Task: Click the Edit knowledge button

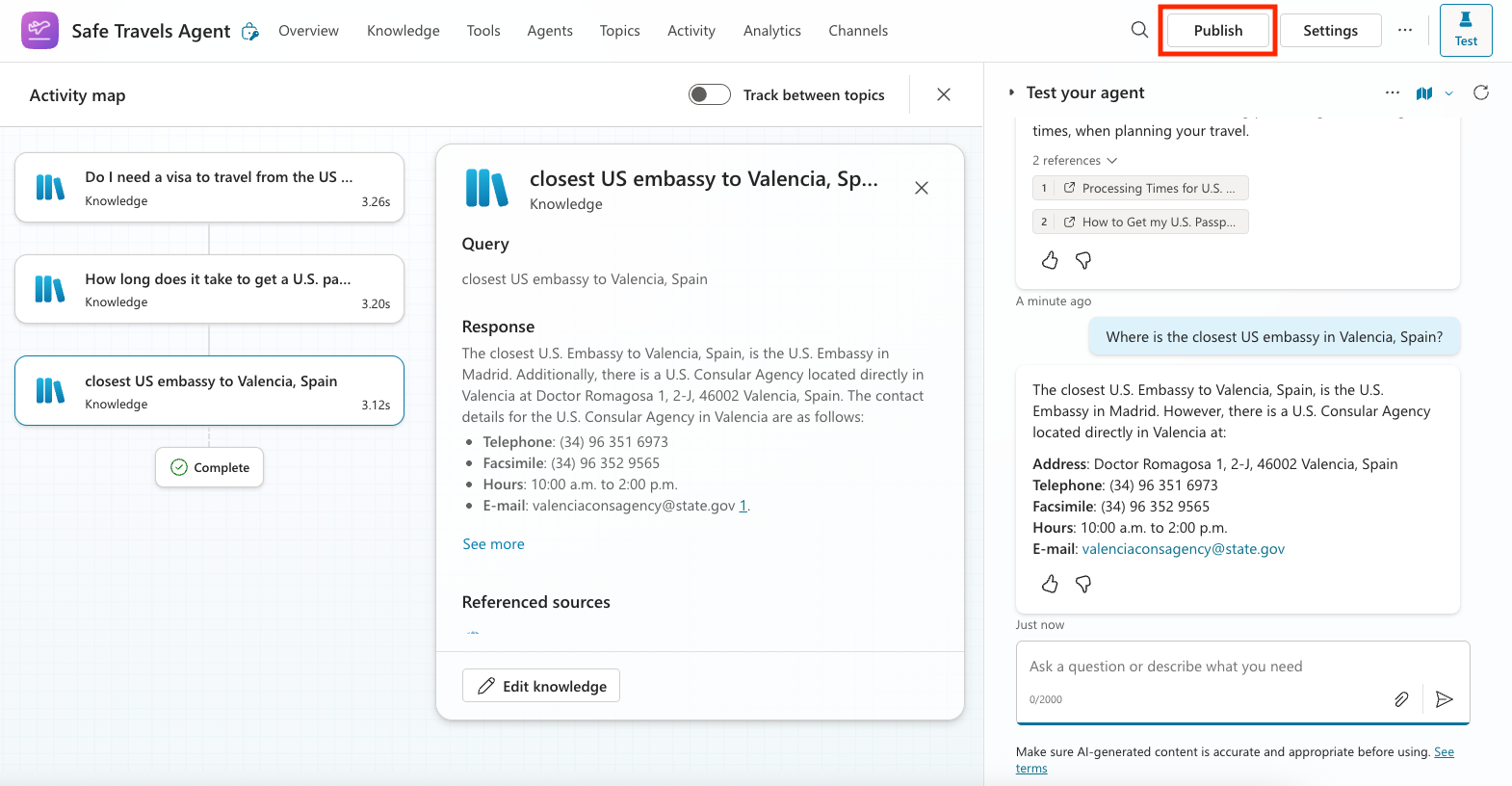Action: 541,686
